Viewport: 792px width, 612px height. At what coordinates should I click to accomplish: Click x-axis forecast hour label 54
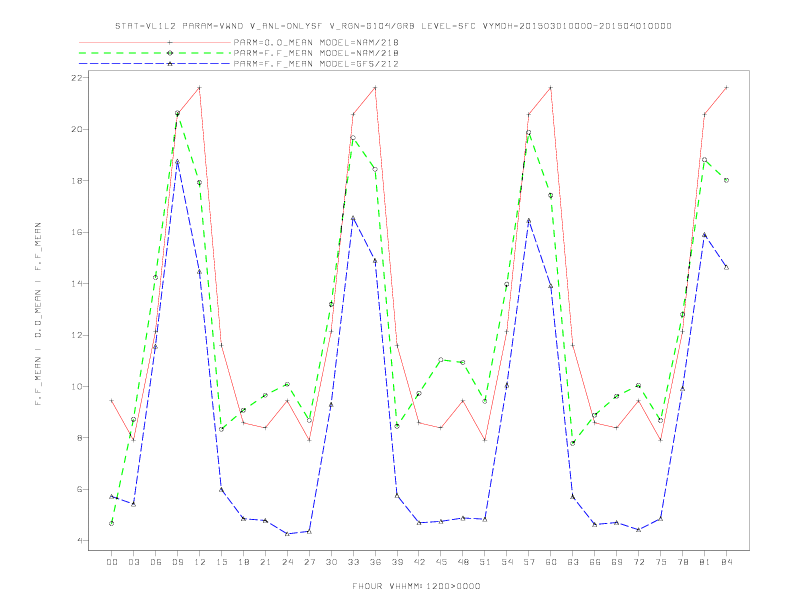click(507, 562)
